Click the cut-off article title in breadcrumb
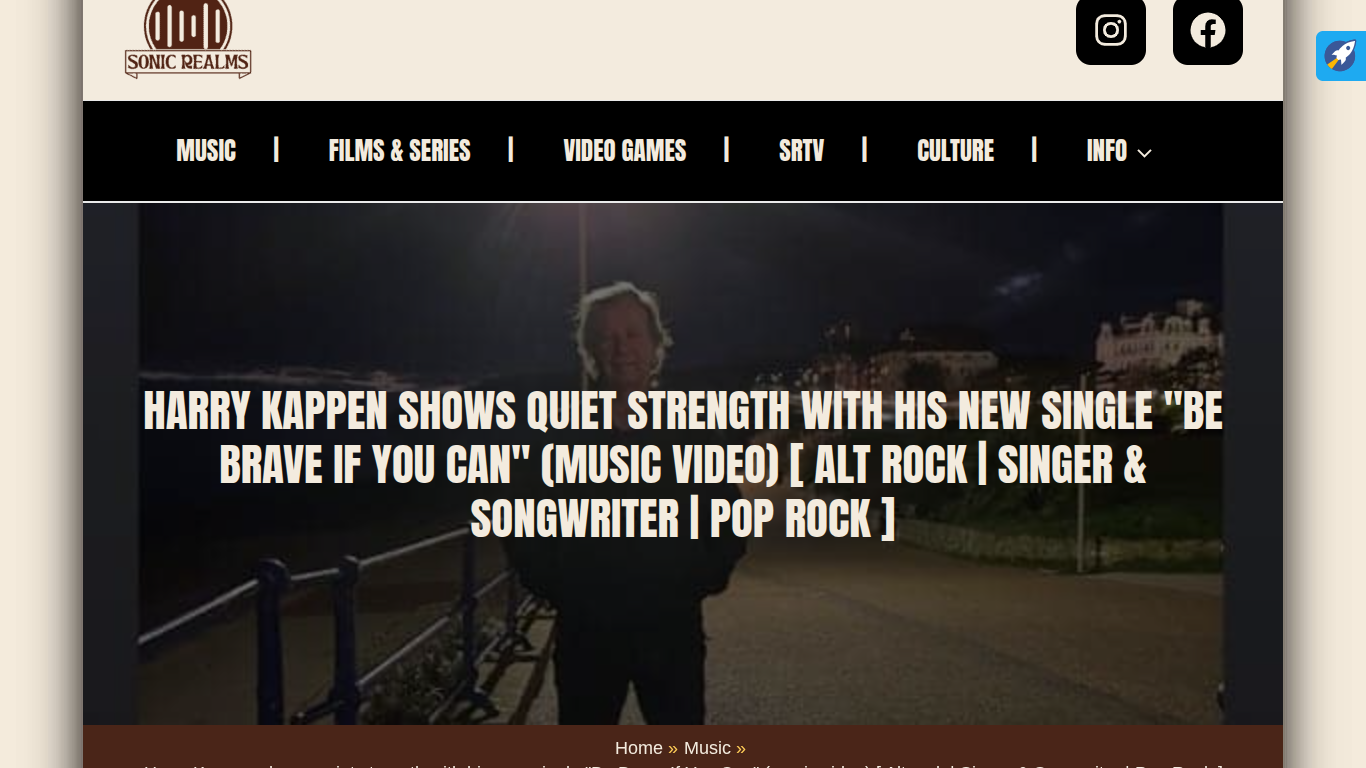 pos(683,765)
